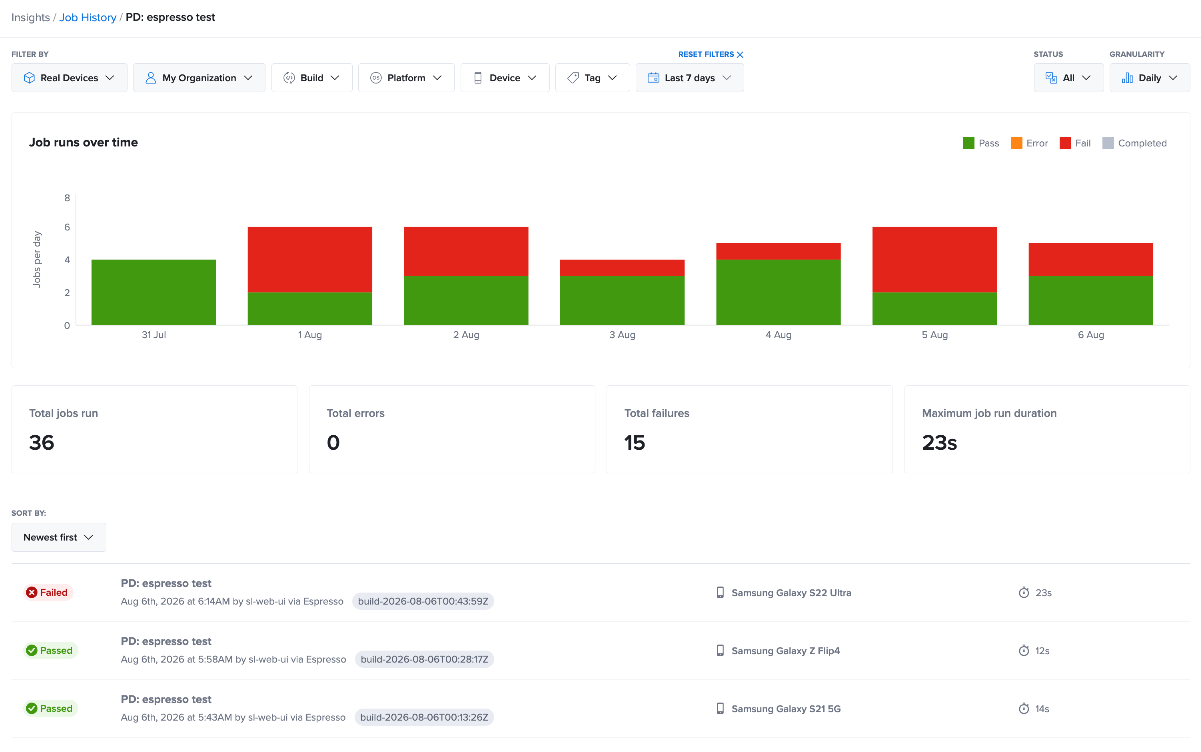The width and height of the screenshot is (1201, 752).
Task: Open the Status All dropdown
Action: point(1068,78)
